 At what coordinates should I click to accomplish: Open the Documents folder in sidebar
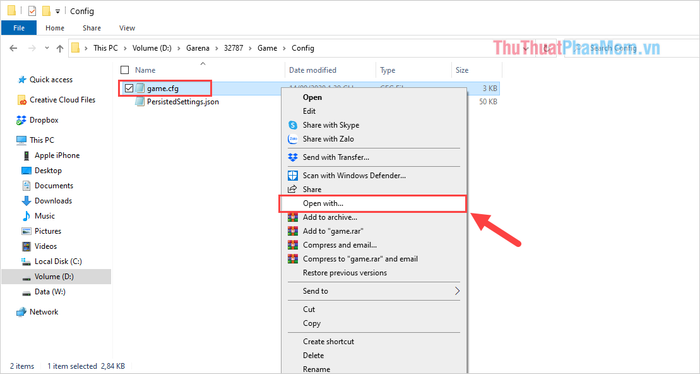[x=54, y=186]
